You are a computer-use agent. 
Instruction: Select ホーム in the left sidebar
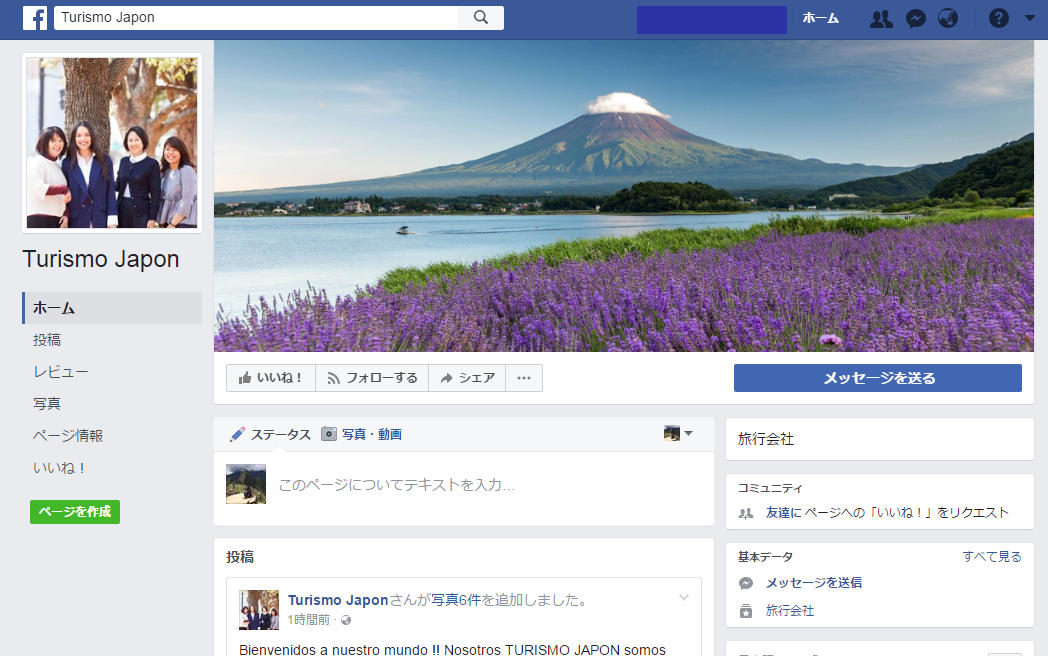pos(112,308)
